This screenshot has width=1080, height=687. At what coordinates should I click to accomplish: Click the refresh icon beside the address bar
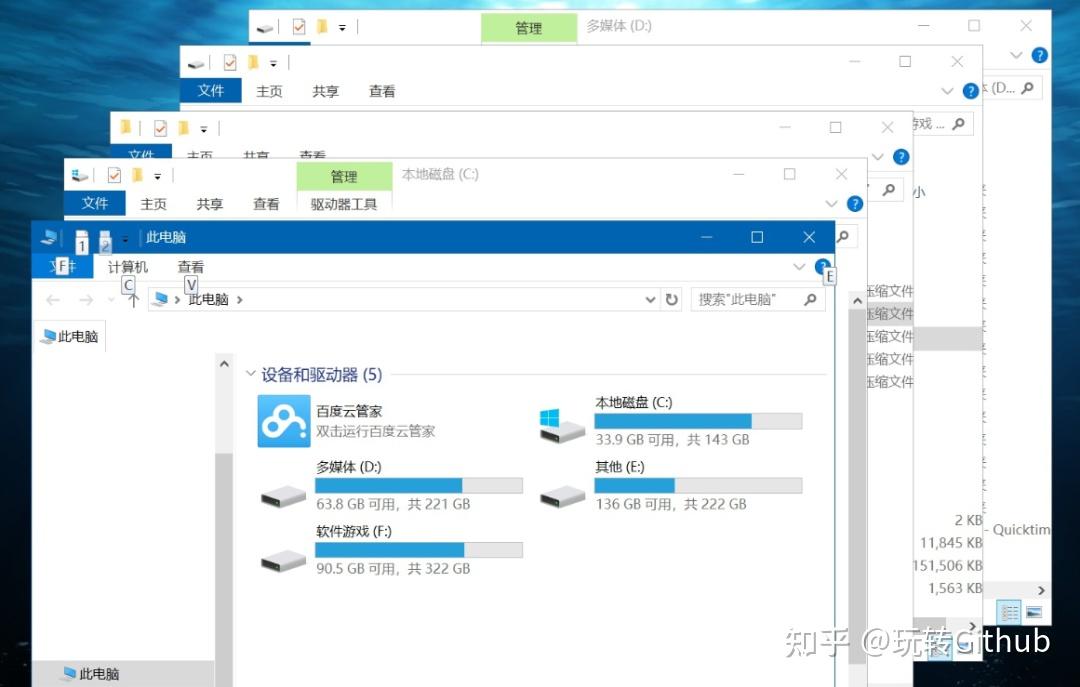[670, 298]
